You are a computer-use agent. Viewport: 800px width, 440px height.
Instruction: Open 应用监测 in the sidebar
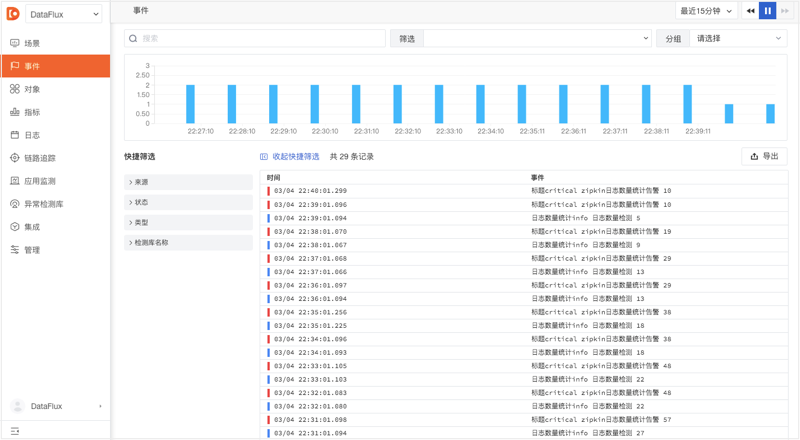tap(55, 181)
